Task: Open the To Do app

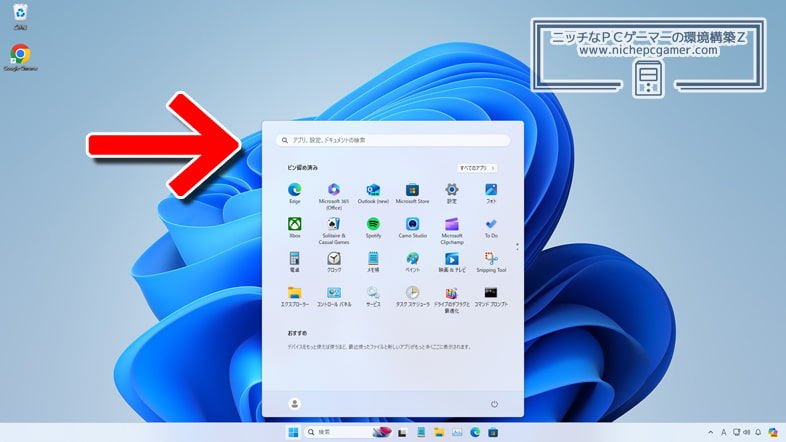Action: 491,228
